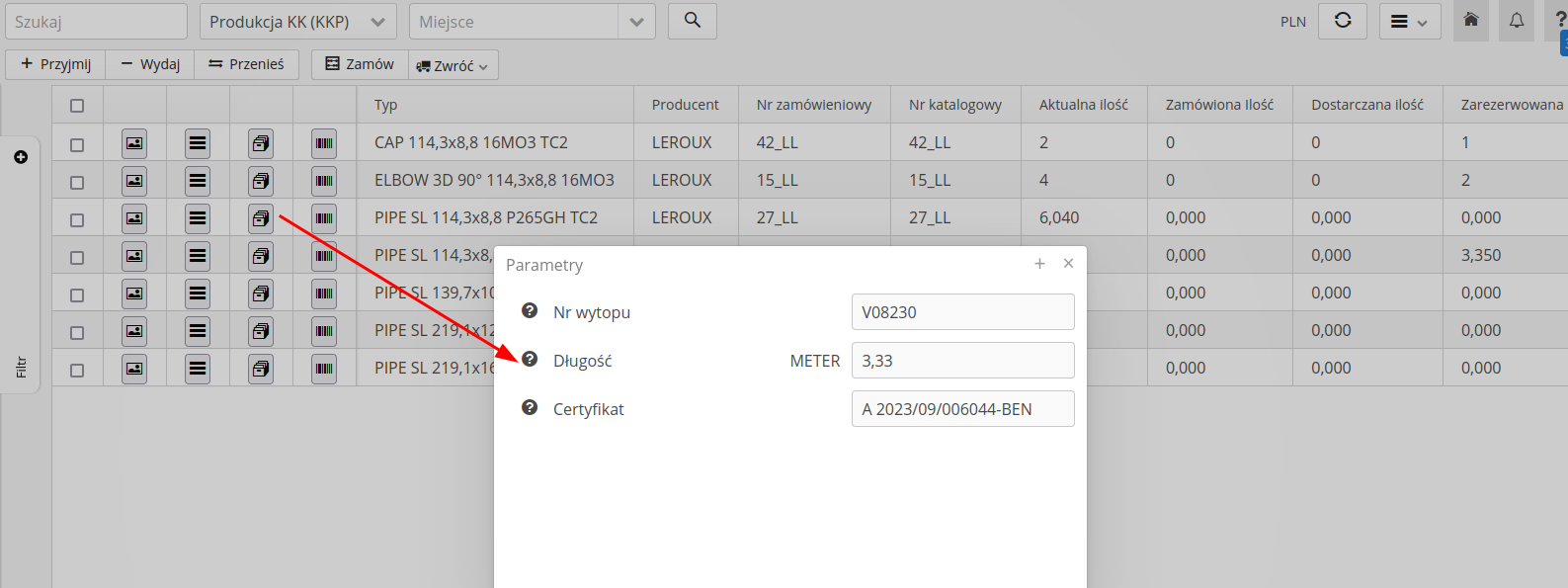Select checkbox for ELBOW 3D 90° row

pos(77,182)
